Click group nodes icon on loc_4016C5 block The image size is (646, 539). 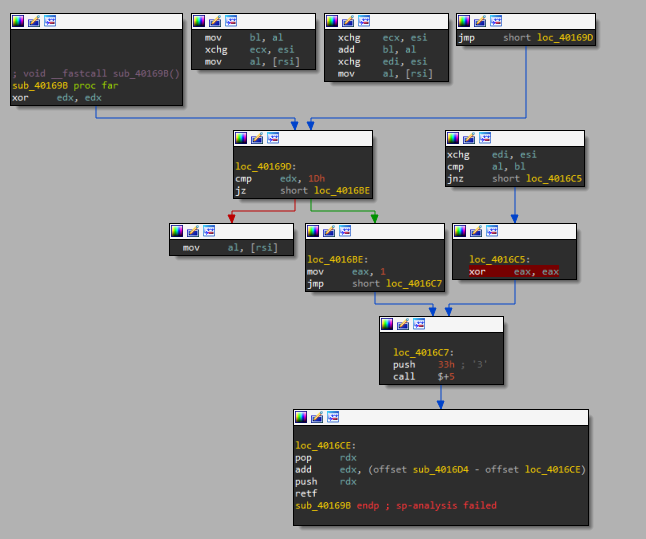coord(492,230)
